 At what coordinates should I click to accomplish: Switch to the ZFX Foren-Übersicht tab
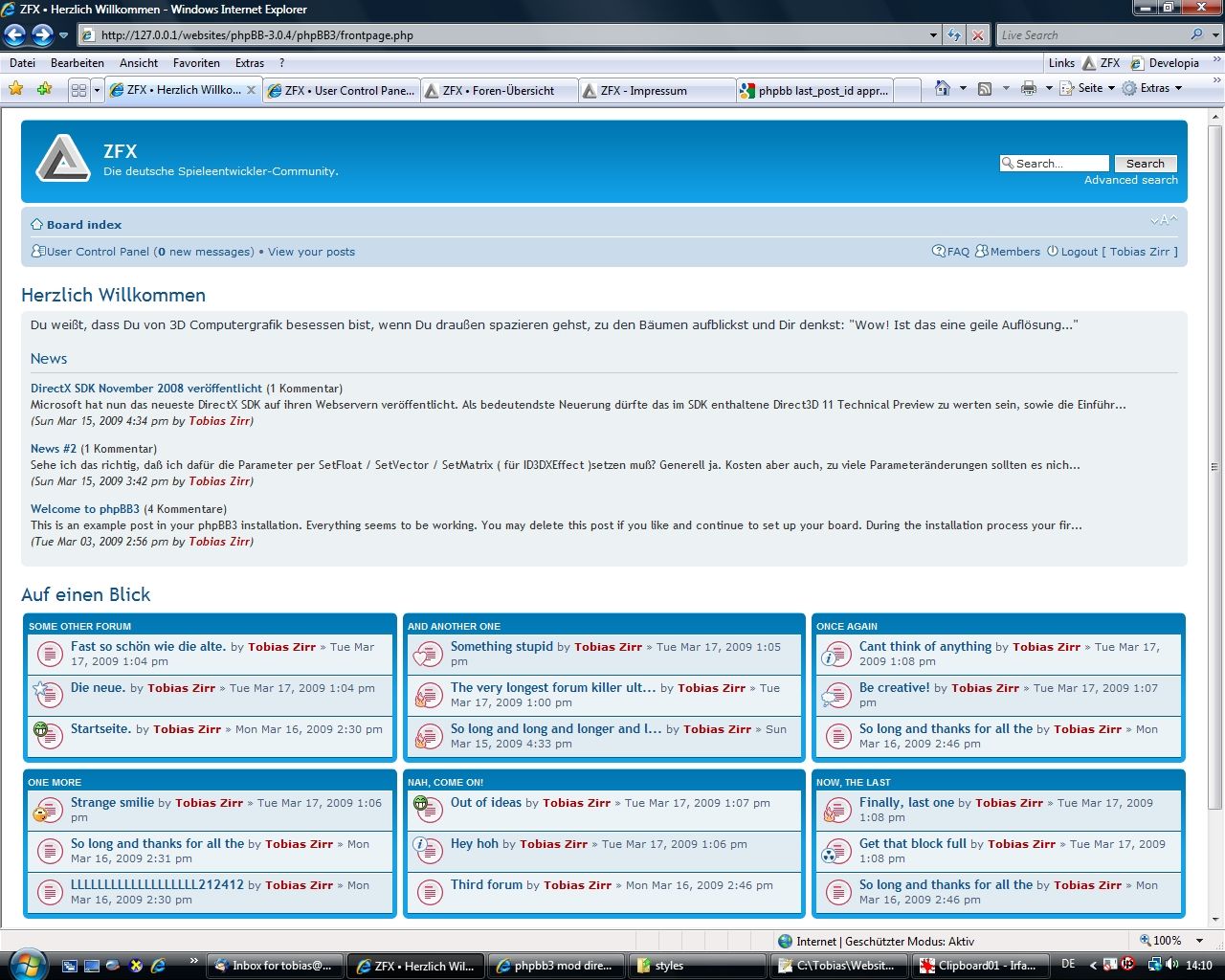coord(499,90)
